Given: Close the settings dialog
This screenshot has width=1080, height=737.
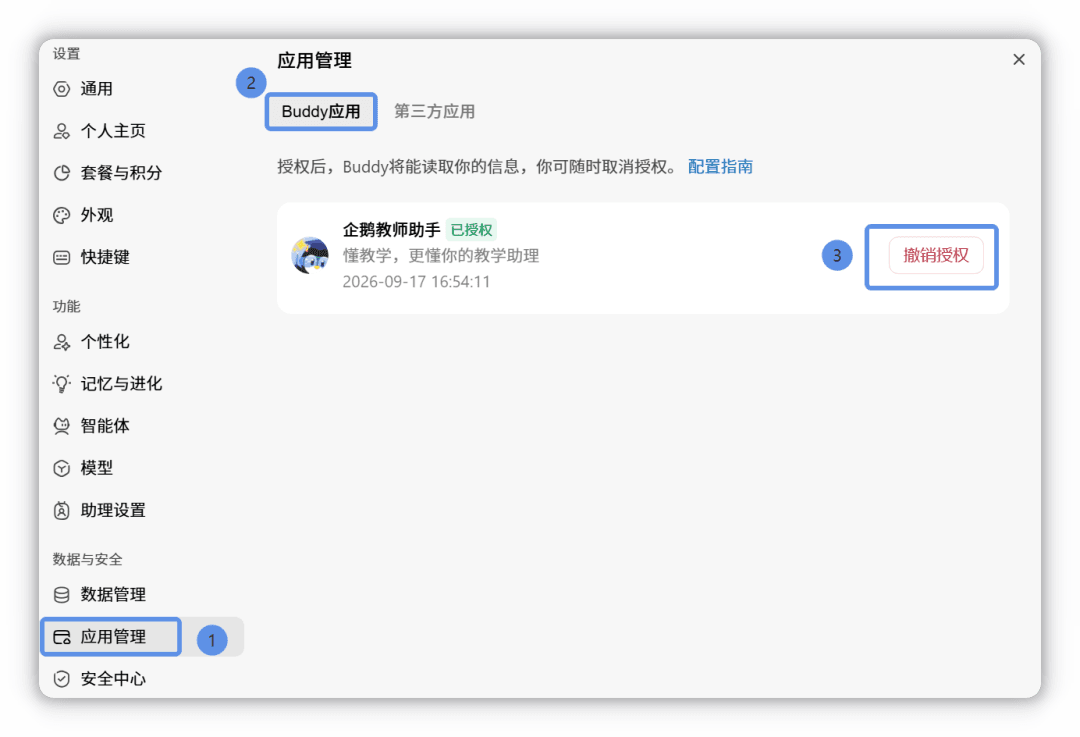Looking at the screenshot, I should [1019, 60].
